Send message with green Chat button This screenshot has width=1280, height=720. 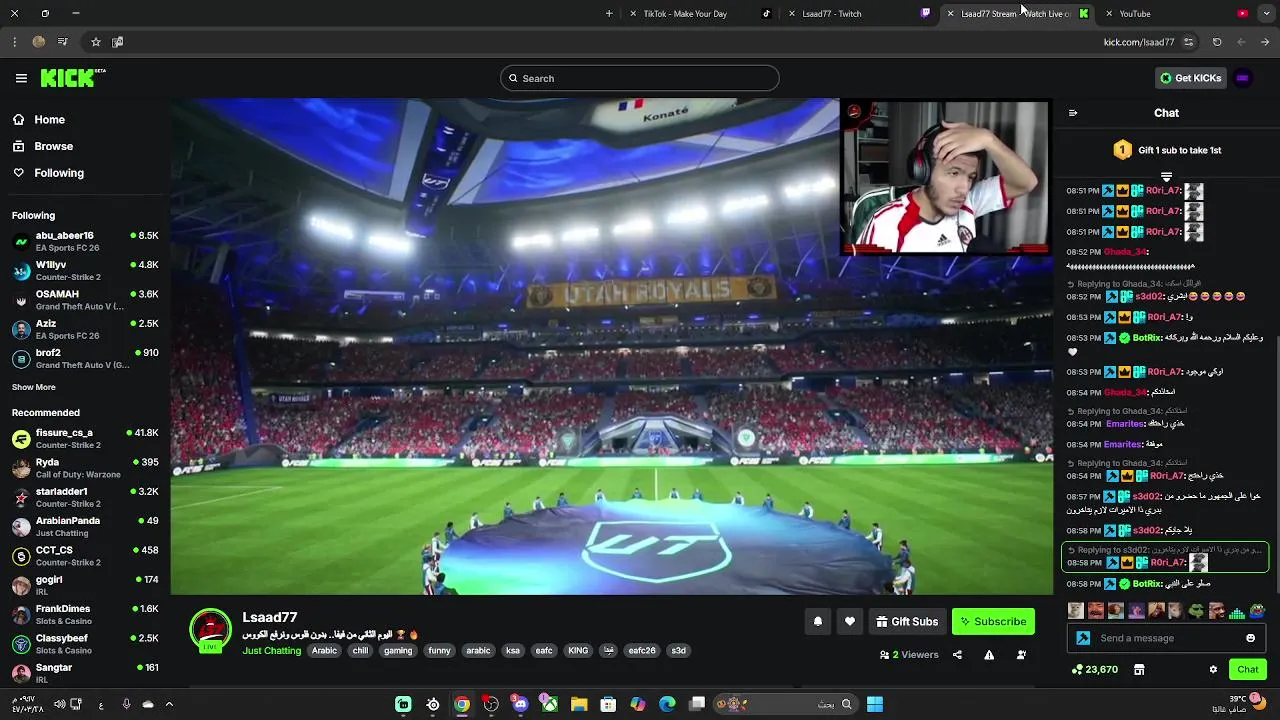[1247, 669]
